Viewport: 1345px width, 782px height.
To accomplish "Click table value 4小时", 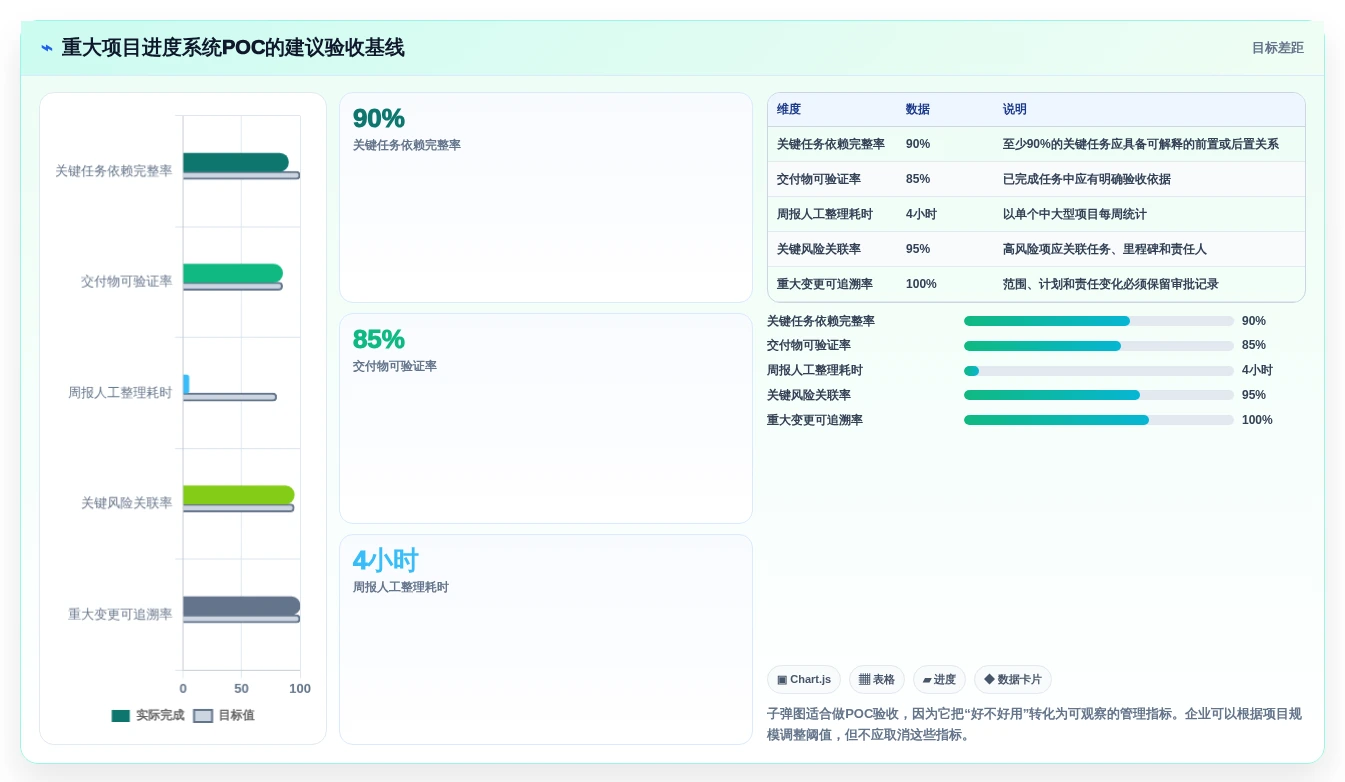I will point(921,214).
